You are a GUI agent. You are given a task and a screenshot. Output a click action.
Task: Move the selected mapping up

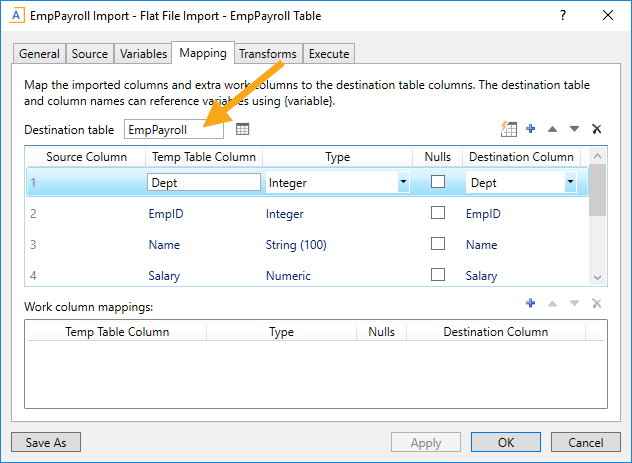coord(552,129)
